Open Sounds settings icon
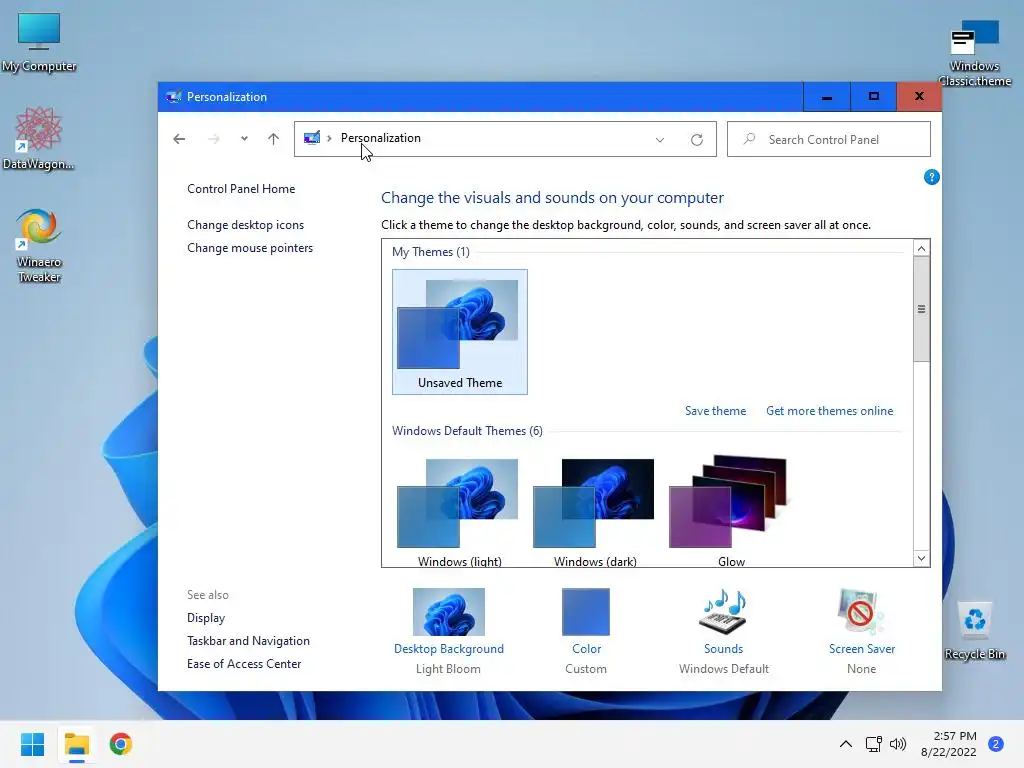This screenshot has height=768, width=1024. coord(723,612)
